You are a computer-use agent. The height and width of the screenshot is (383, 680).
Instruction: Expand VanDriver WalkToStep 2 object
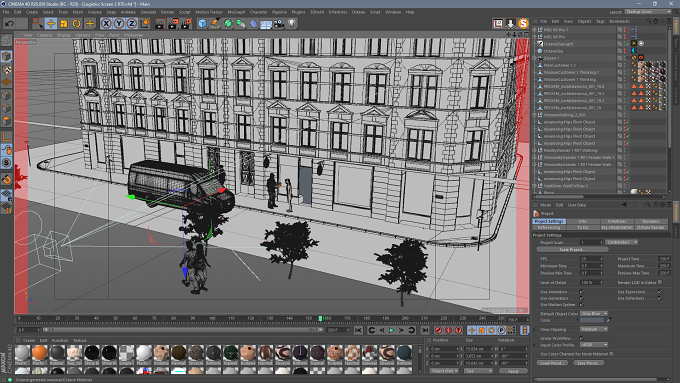[535, 186]
